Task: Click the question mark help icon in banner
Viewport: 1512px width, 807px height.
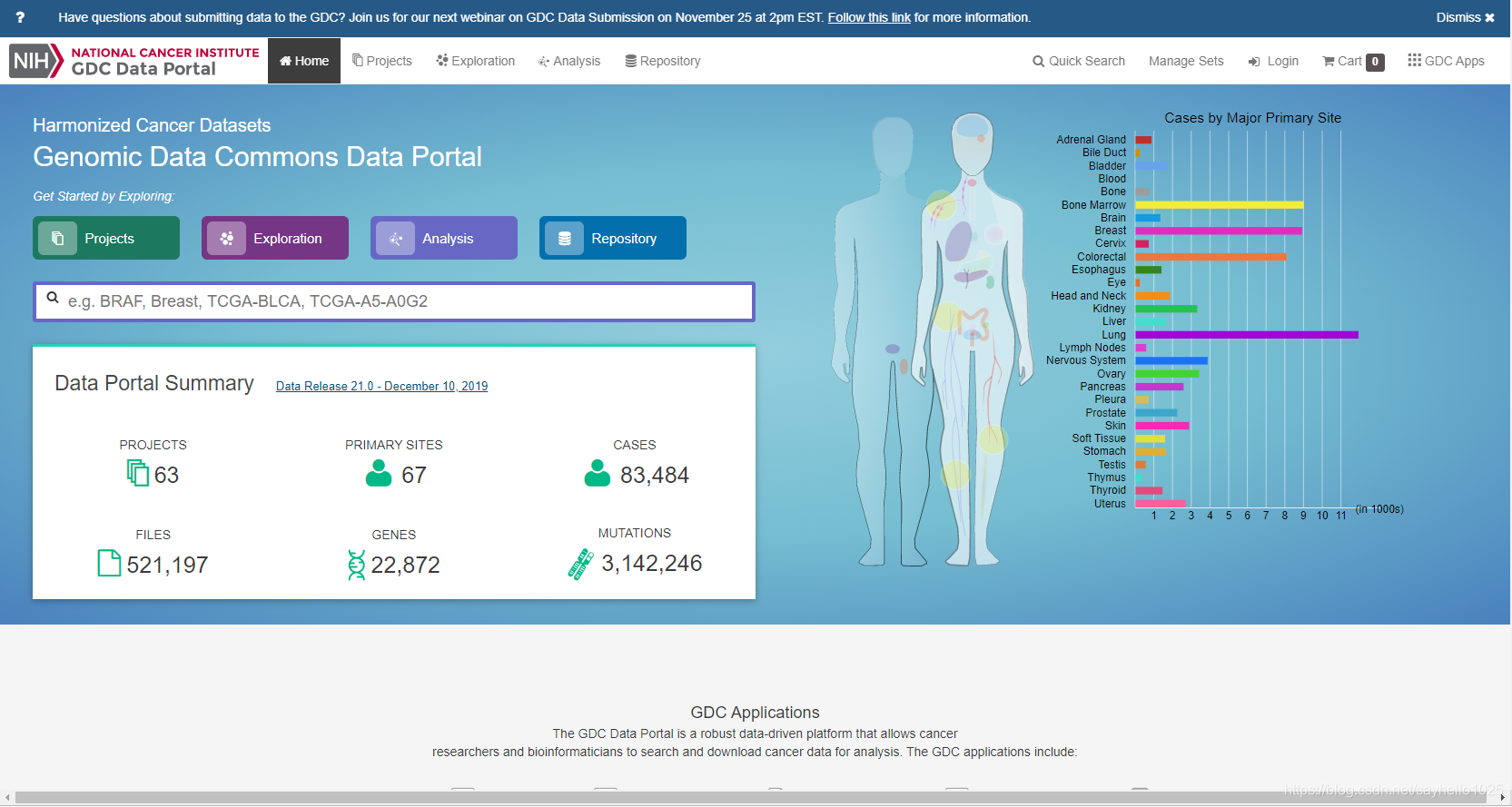Action: (20, 17)
